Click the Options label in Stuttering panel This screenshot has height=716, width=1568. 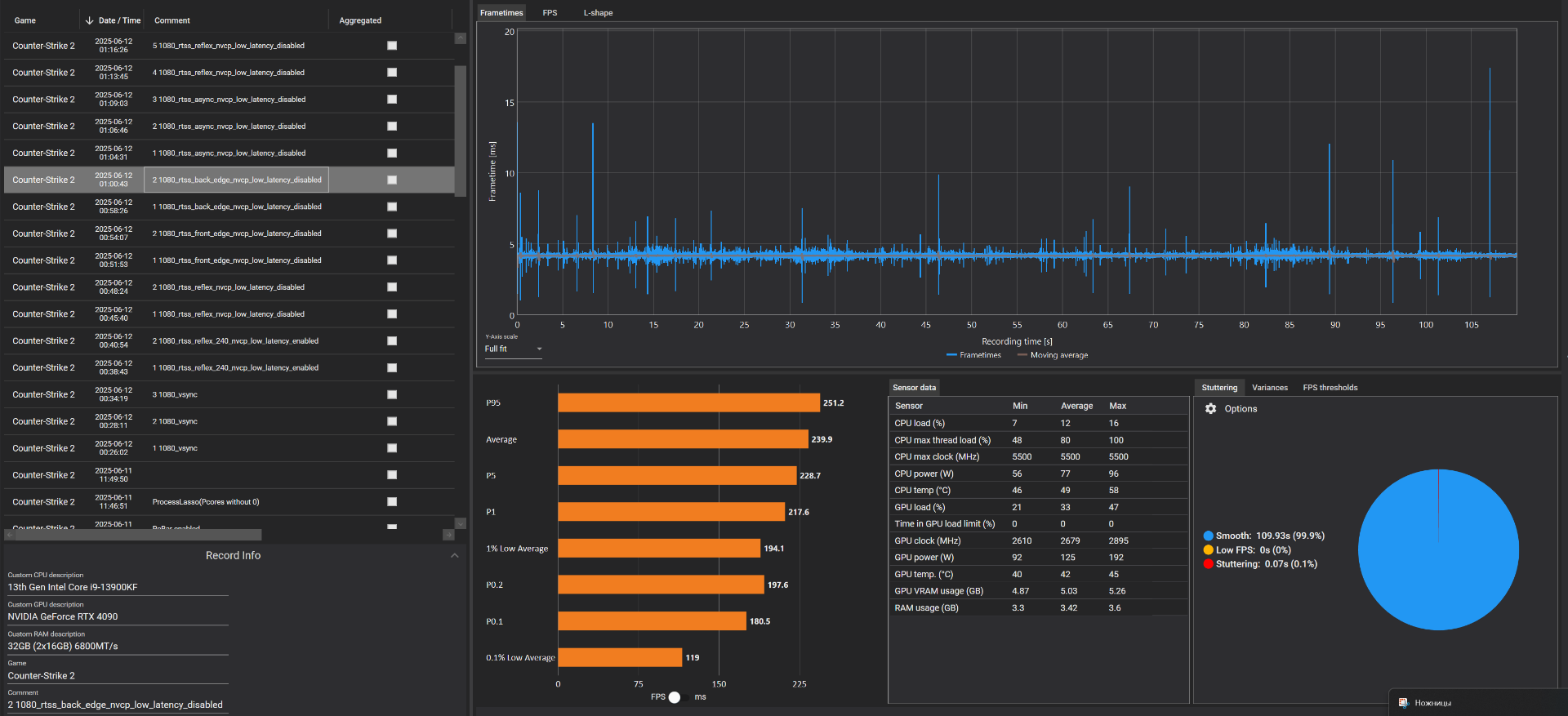[1241, 409]
